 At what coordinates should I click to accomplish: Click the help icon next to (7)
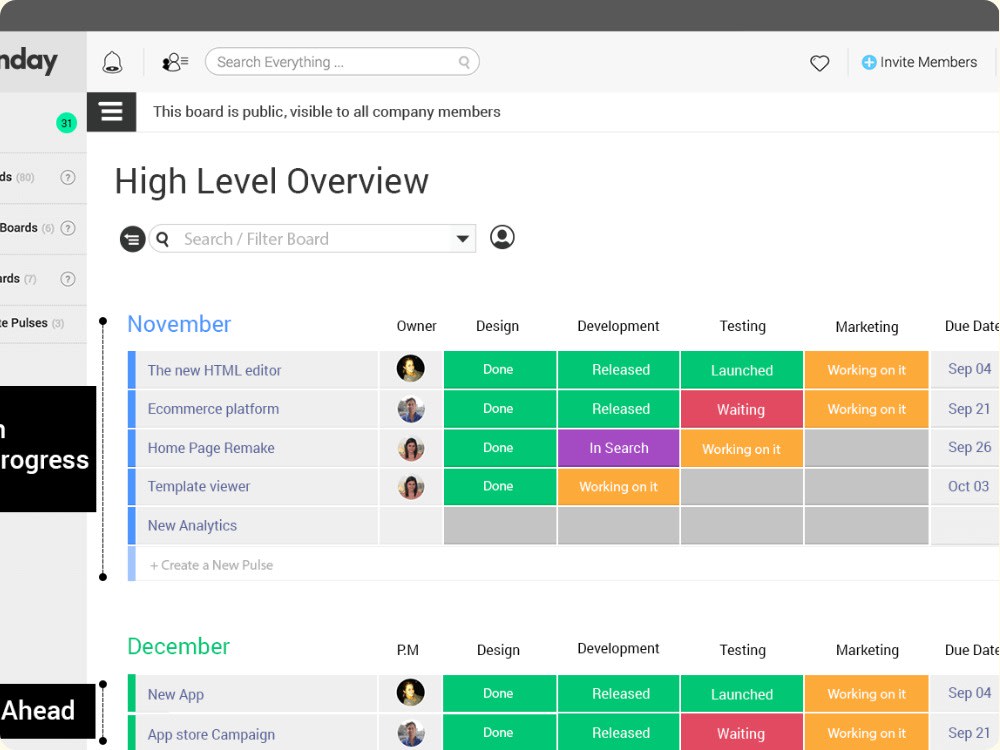click(68, 279)
